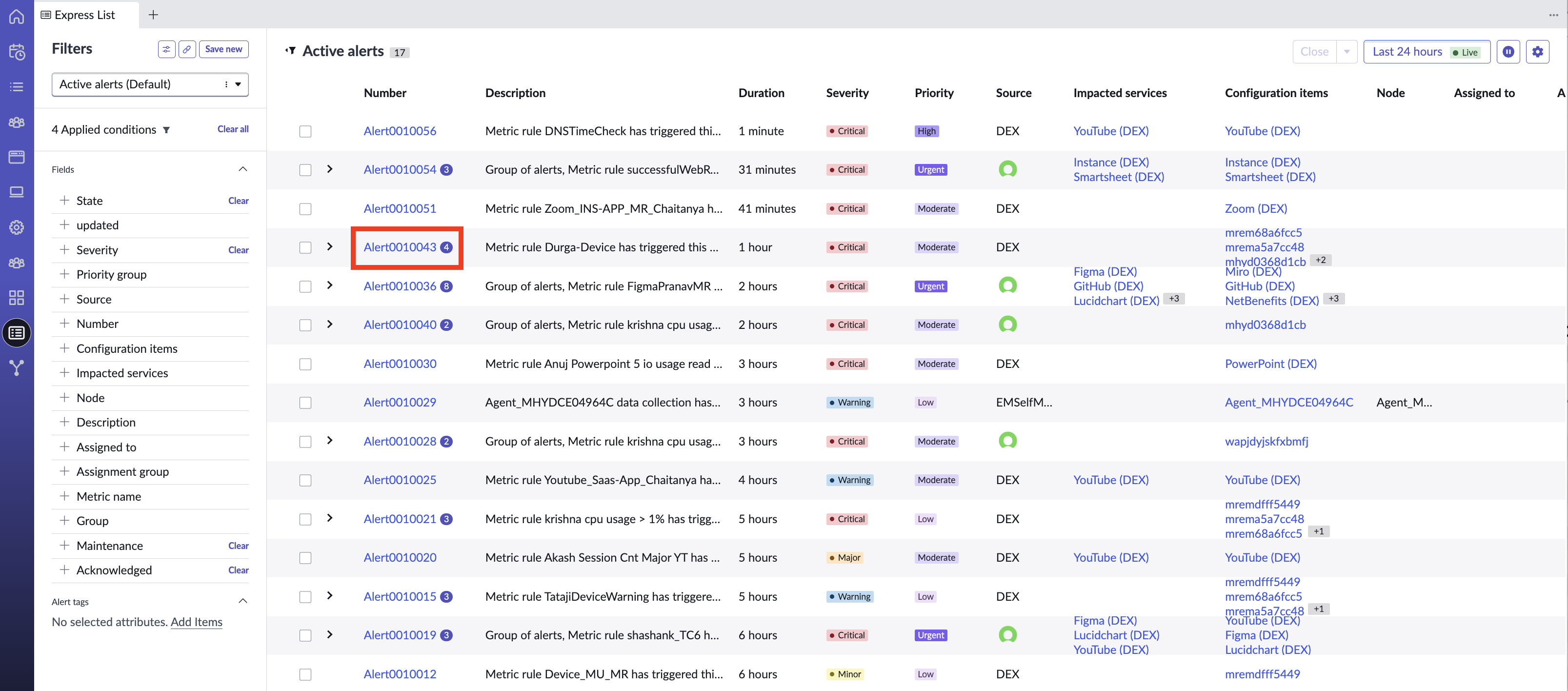Click source icon for Alert0010019 row

(1007, 635)
